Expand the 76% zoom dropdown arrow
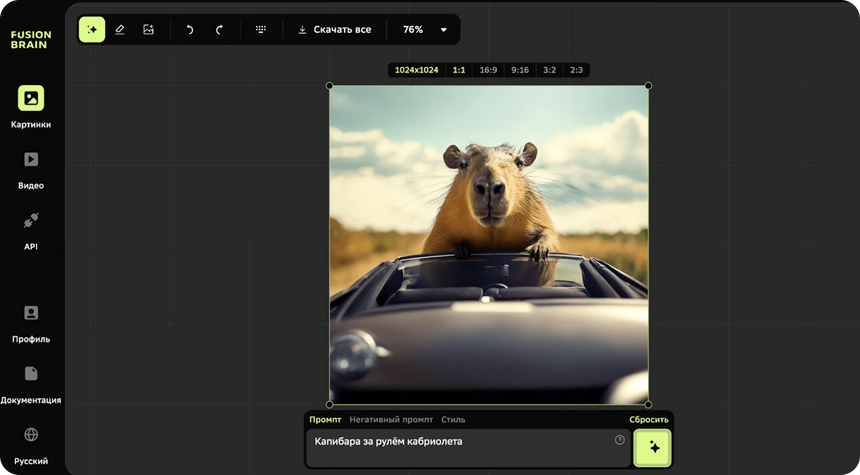Image resolution: width=860 pixels, height=475 pixels. (x=444, y=30)
